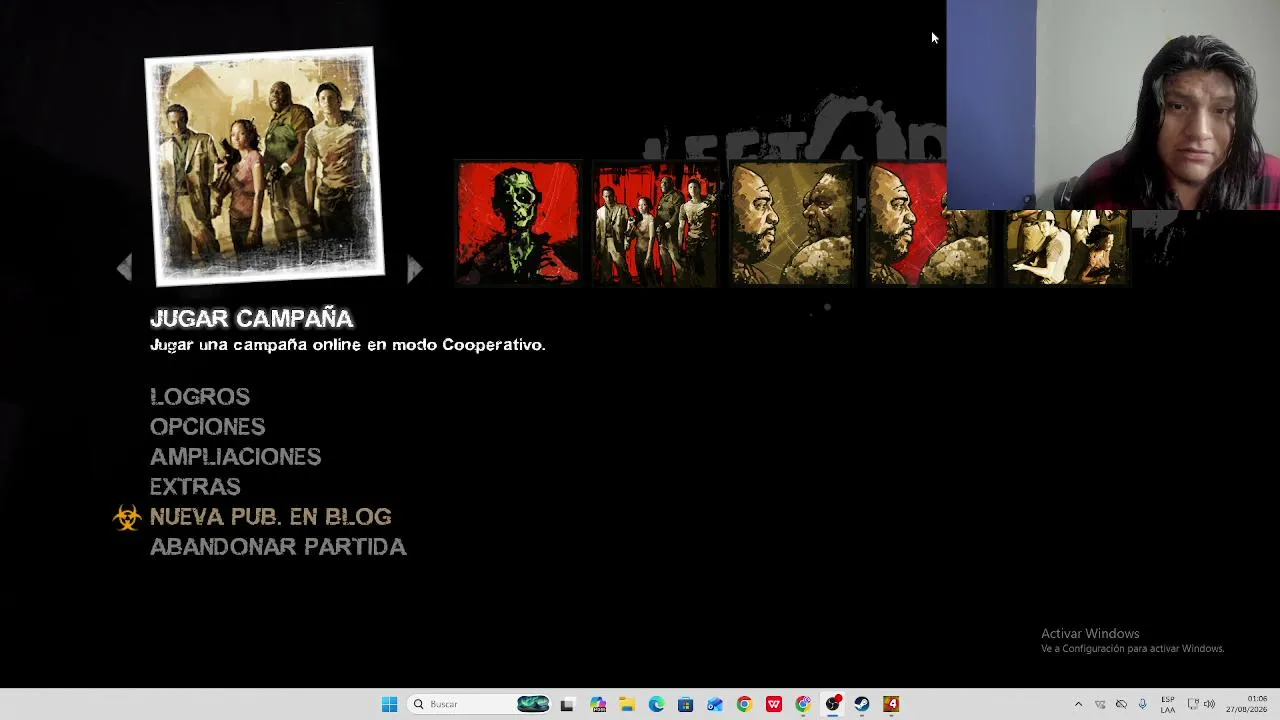The height and width of the screenshot is (720, 1280).
Task: Open the Logros menu
Action: [x=200, y=397]
